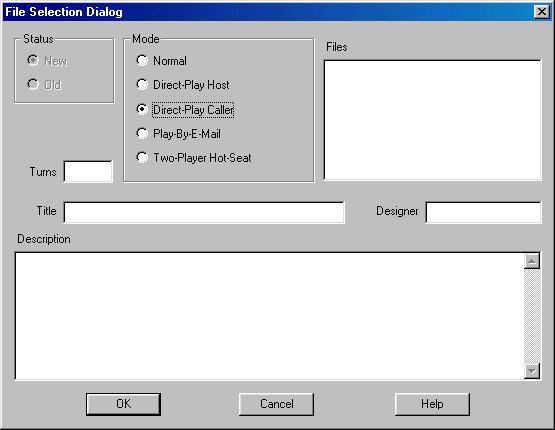The image size is (555, 430).
Task: Focus the Title text field
Action: coord(204,212)
